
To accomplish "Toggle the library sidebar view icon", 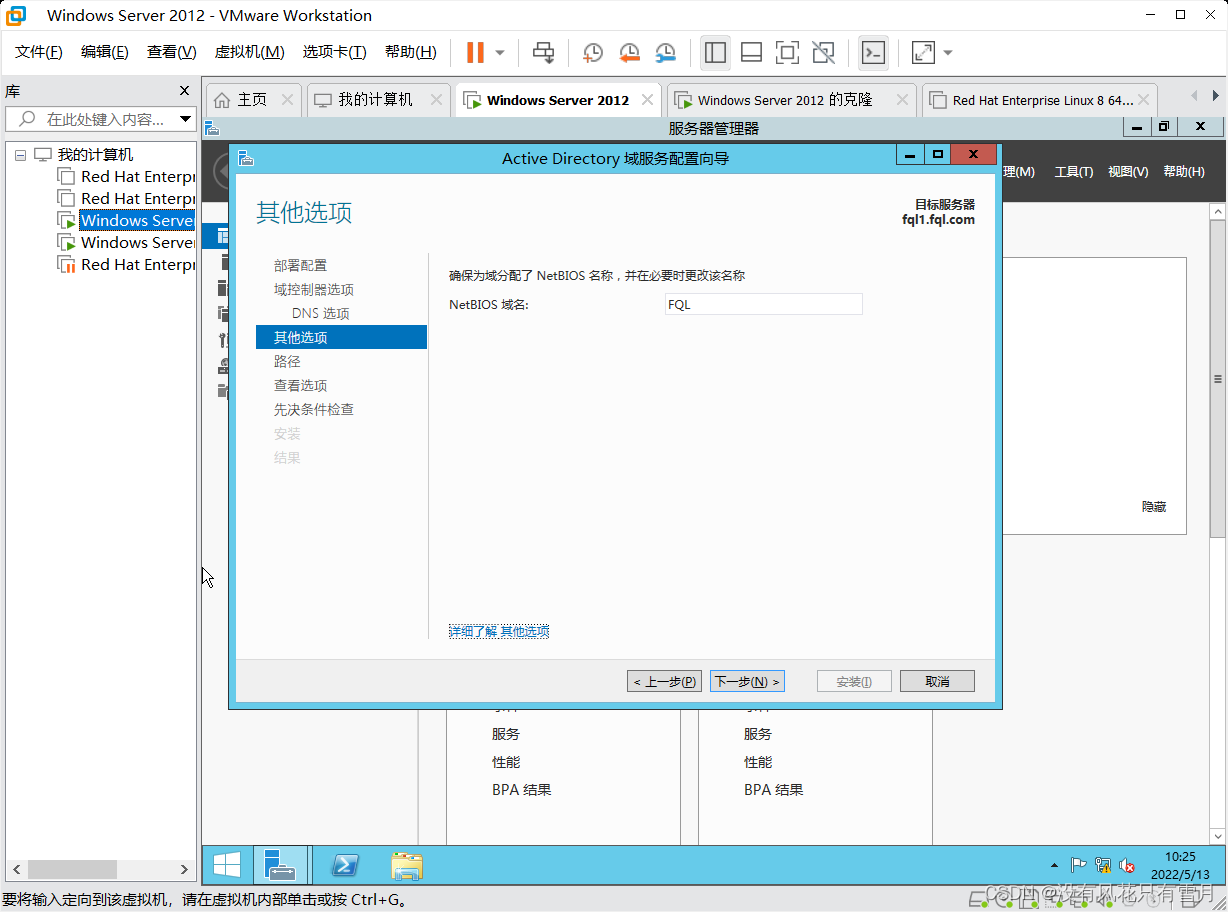I will (x=715, y=52).
